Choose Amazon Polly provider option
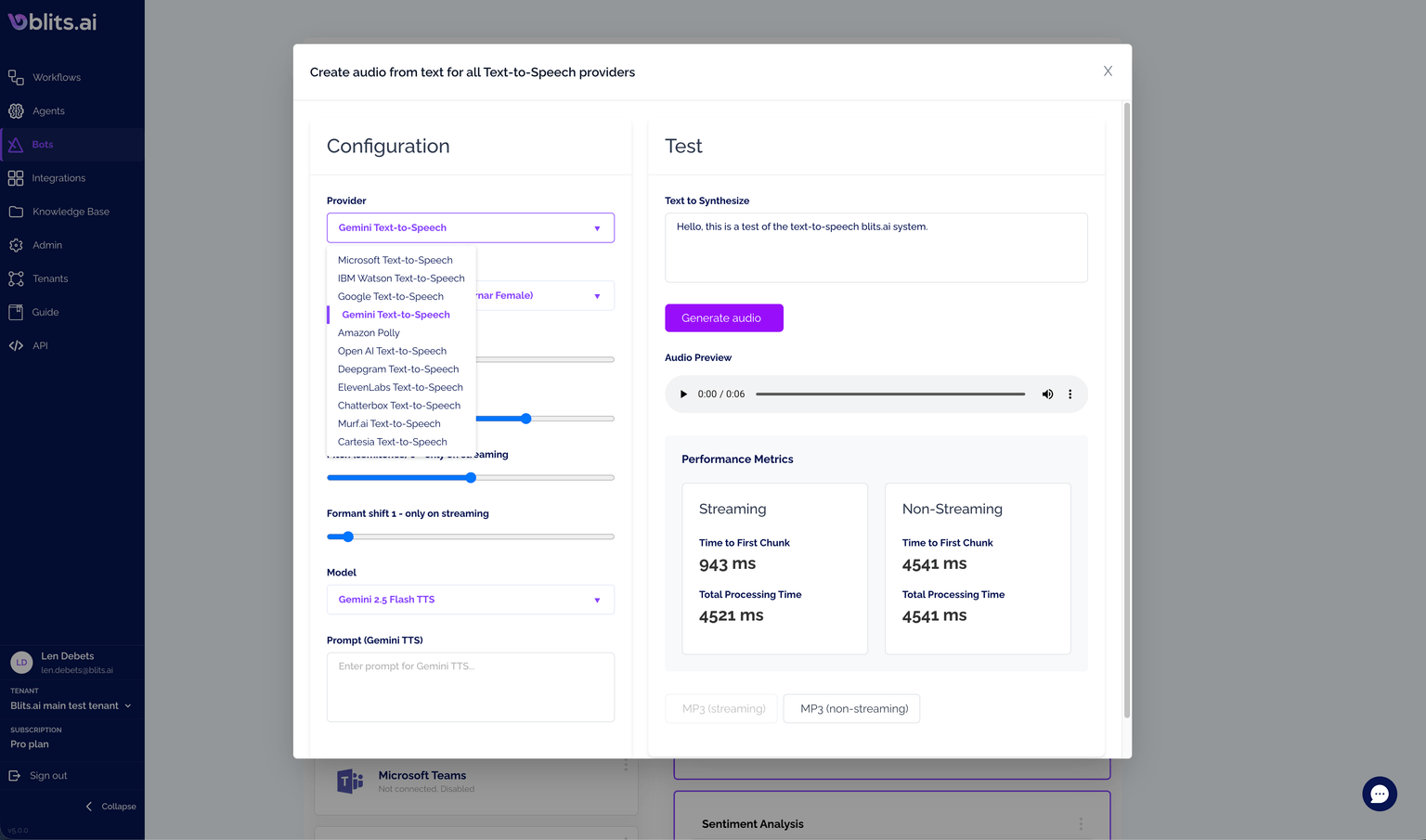 click(369, 333)
